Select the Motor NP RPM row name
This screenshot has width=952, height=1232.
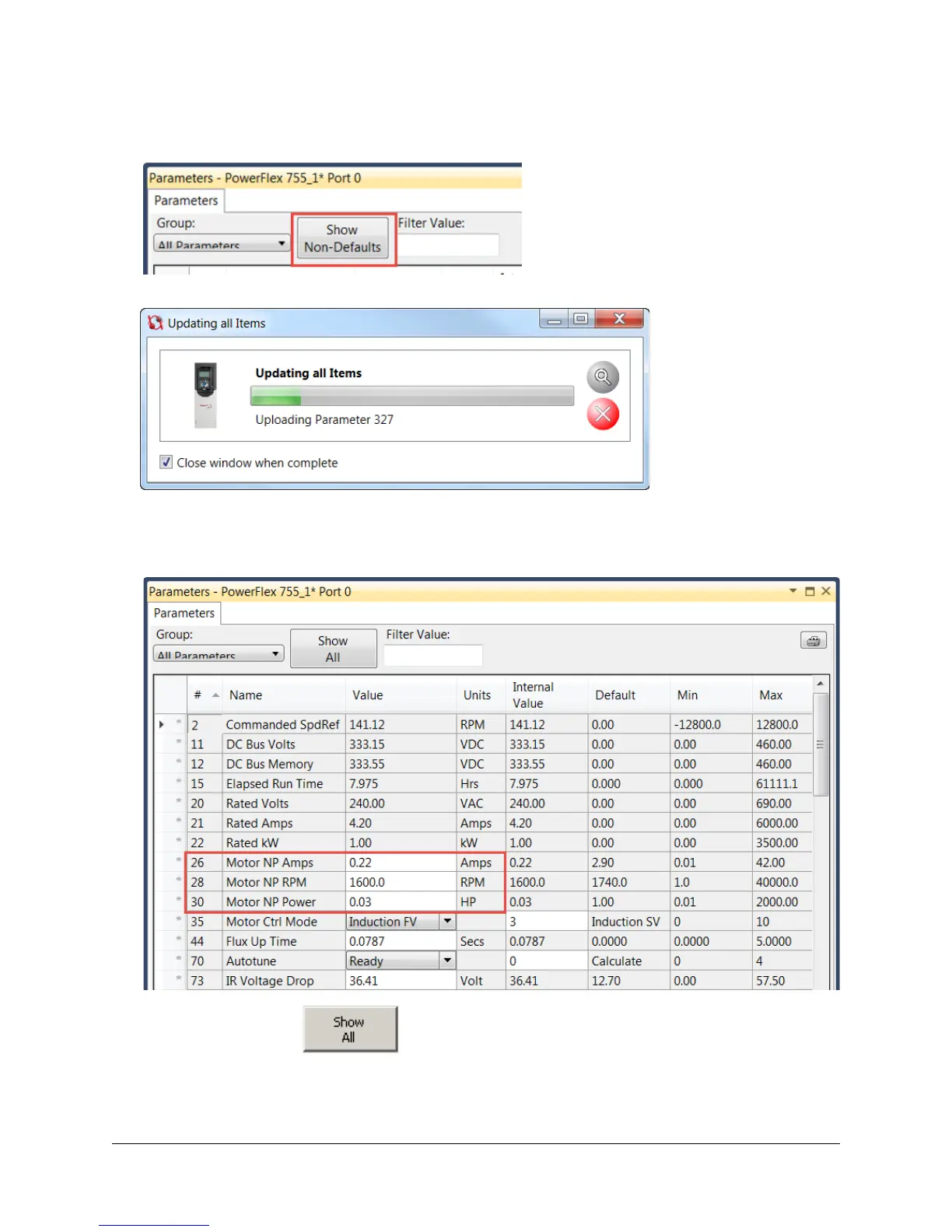tap(266, 882)
